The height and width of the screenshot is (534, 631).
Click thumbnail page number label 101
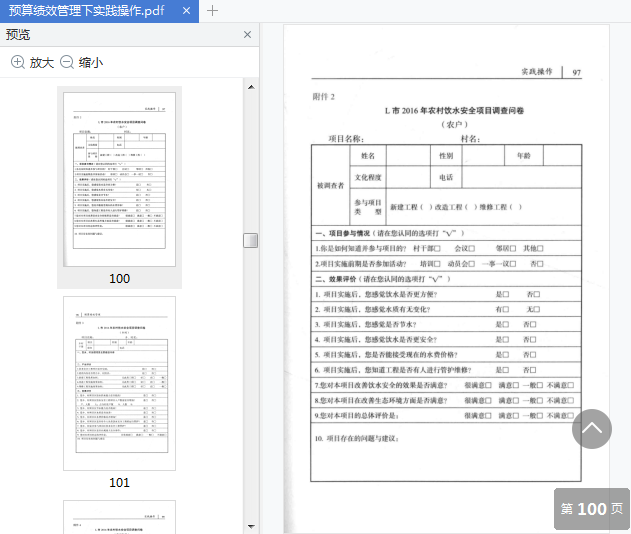click(x=120, y=482)
